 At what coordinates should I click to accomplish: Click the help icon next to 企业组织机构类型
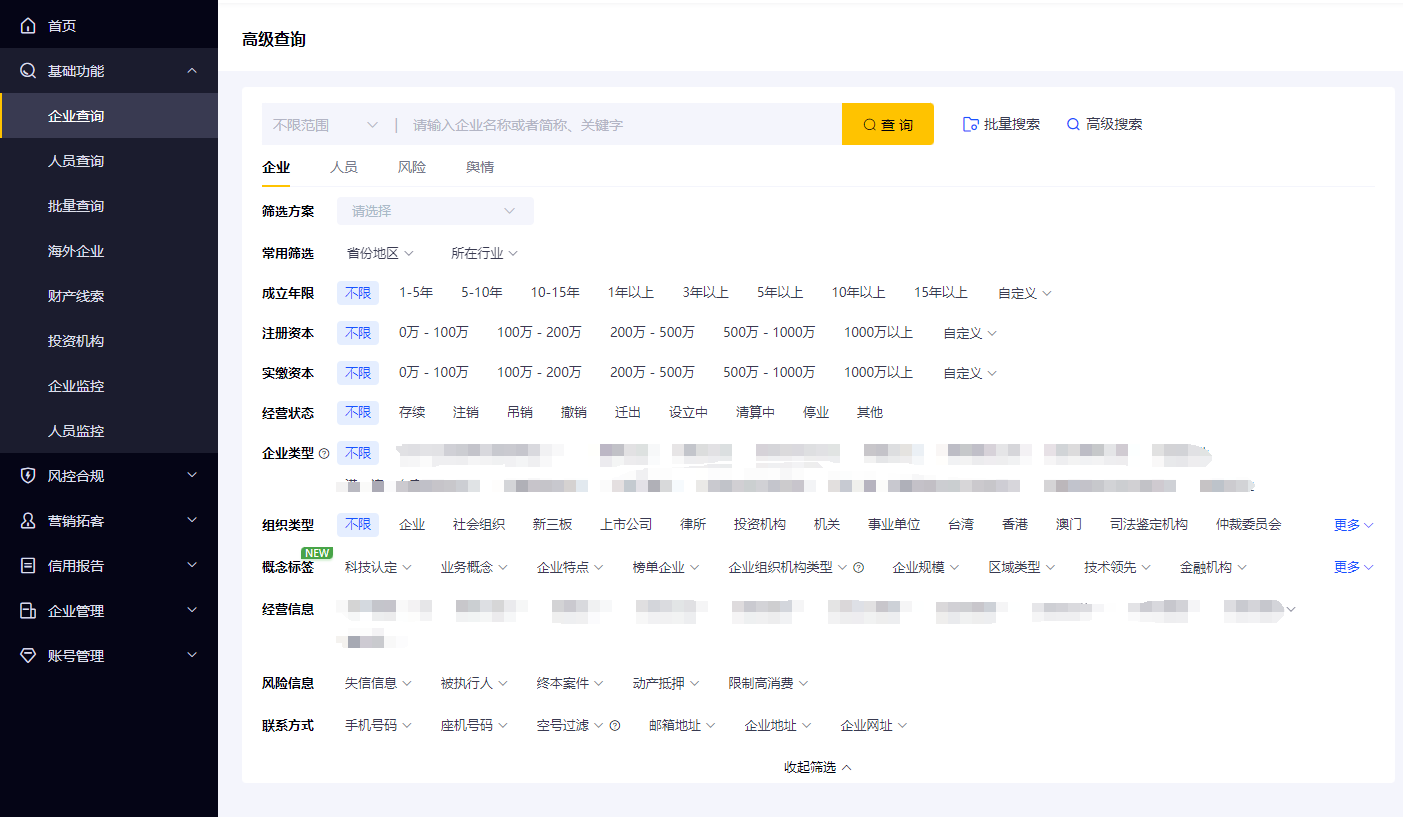coord(859,568)
